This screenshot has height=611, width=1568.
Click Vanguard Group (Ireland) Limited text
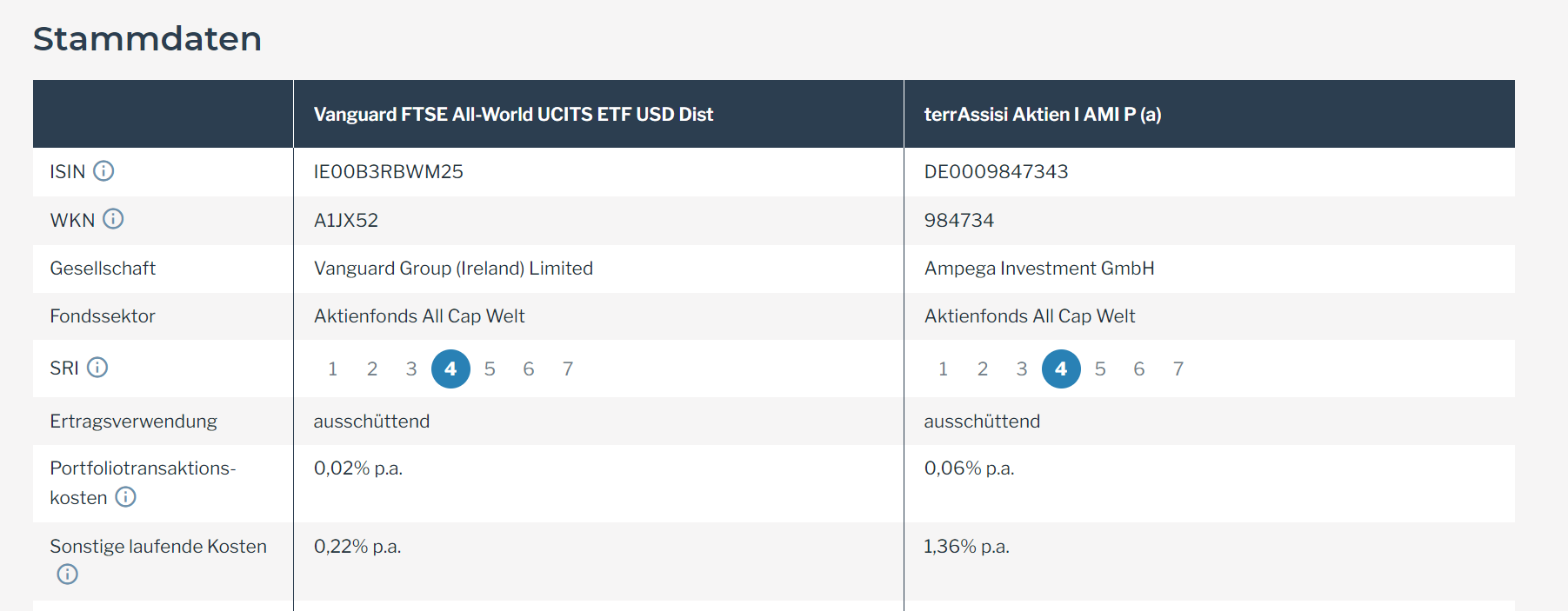[453, 269]
